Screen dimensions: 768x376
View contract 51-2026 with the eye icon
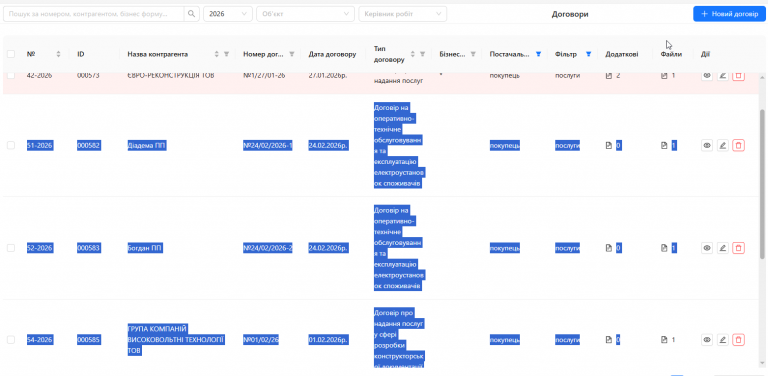707,145
